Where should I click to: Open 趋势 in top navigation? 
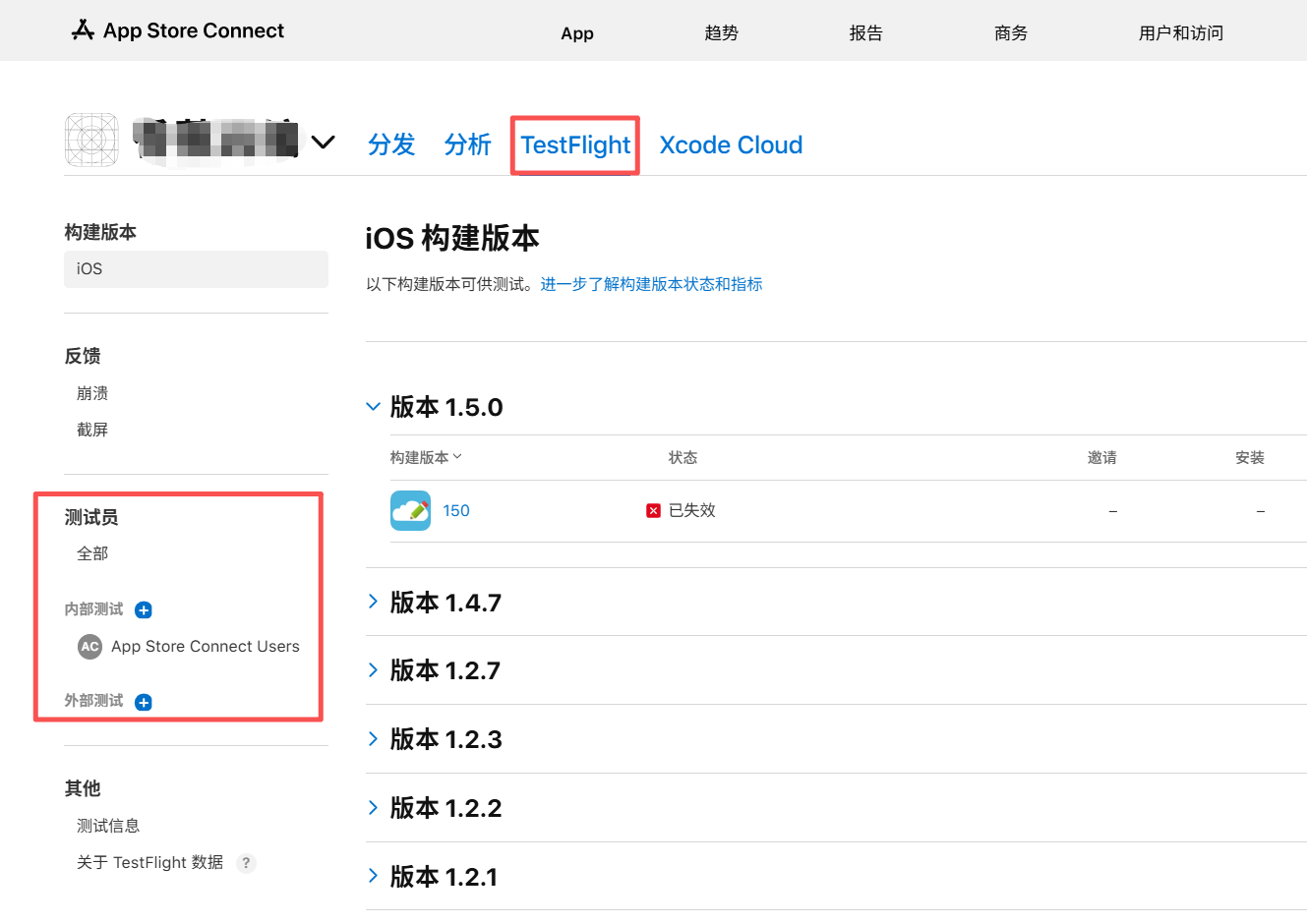coord(721,32)
